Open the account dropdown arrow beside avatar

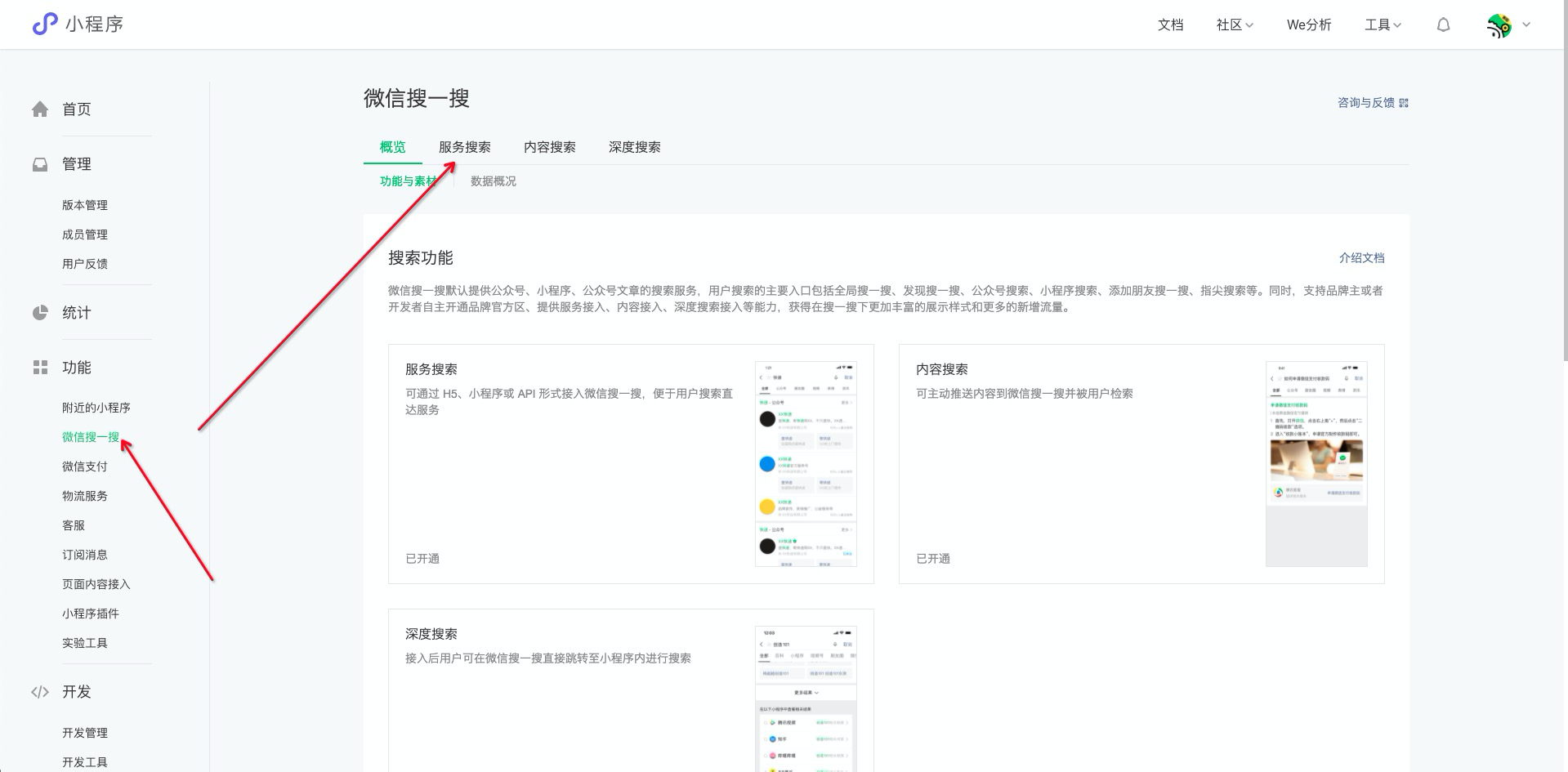(x=1526, y=25)
